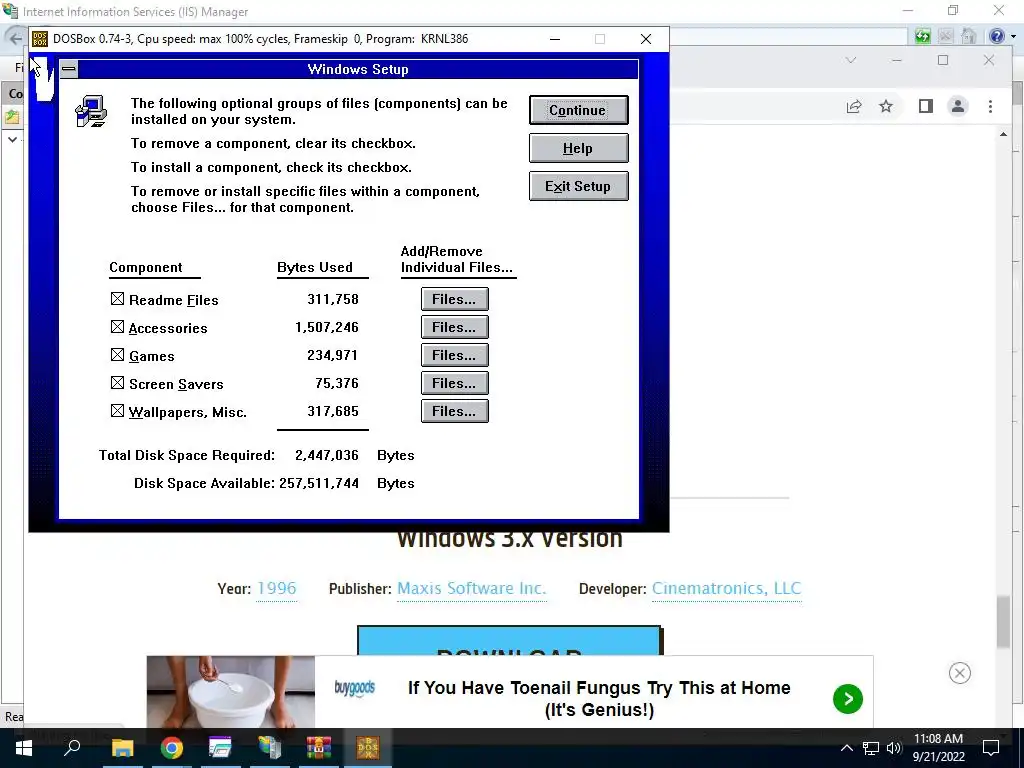Viewport: 1024px width, 768px height.
Task: Open Files... for Screen Savers
Action: pyautogui.click(x=455, y=383)
